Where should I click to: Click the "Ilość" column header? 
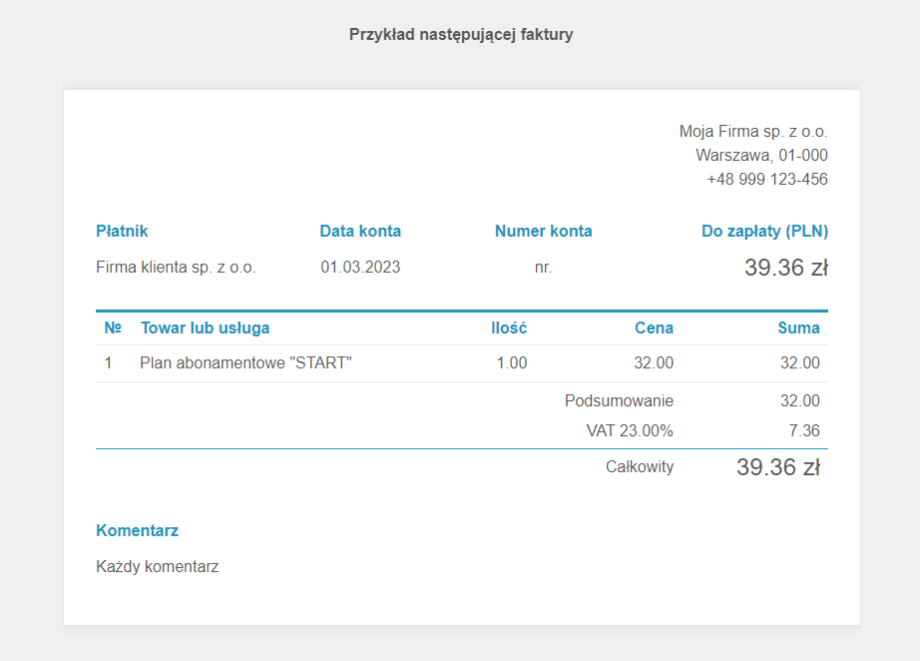[508, 328]
